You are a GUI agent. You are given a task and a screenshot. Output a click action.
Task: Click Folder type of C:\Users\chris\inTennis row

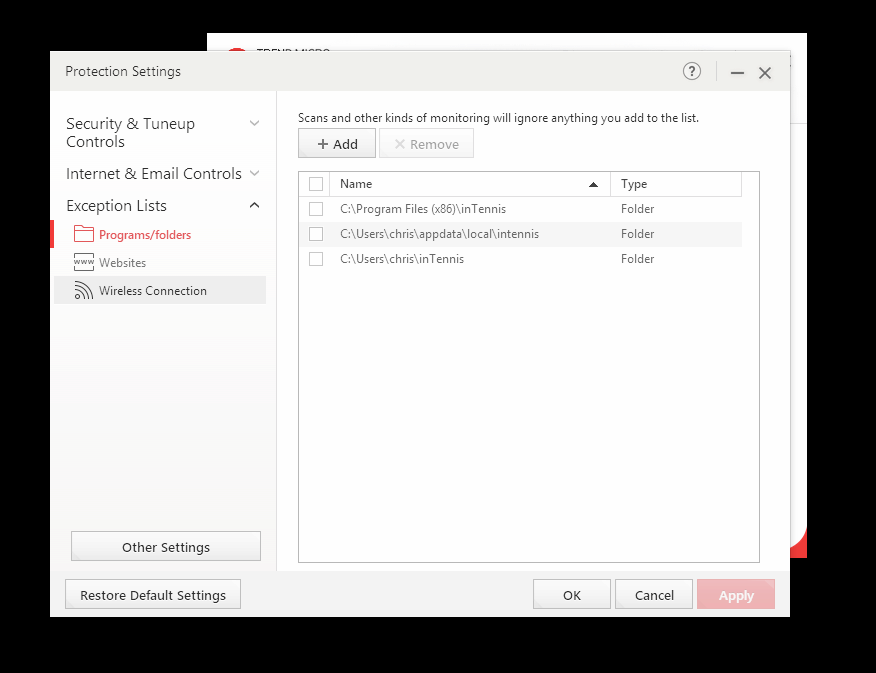[x=637, y=259]
